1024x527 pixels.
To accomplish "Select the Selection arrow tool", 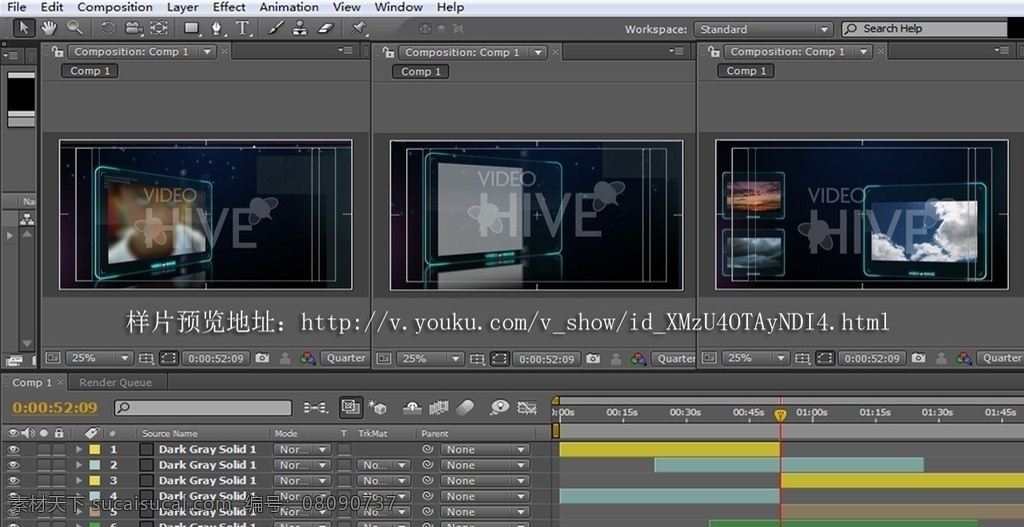I will tap(24, 28).
